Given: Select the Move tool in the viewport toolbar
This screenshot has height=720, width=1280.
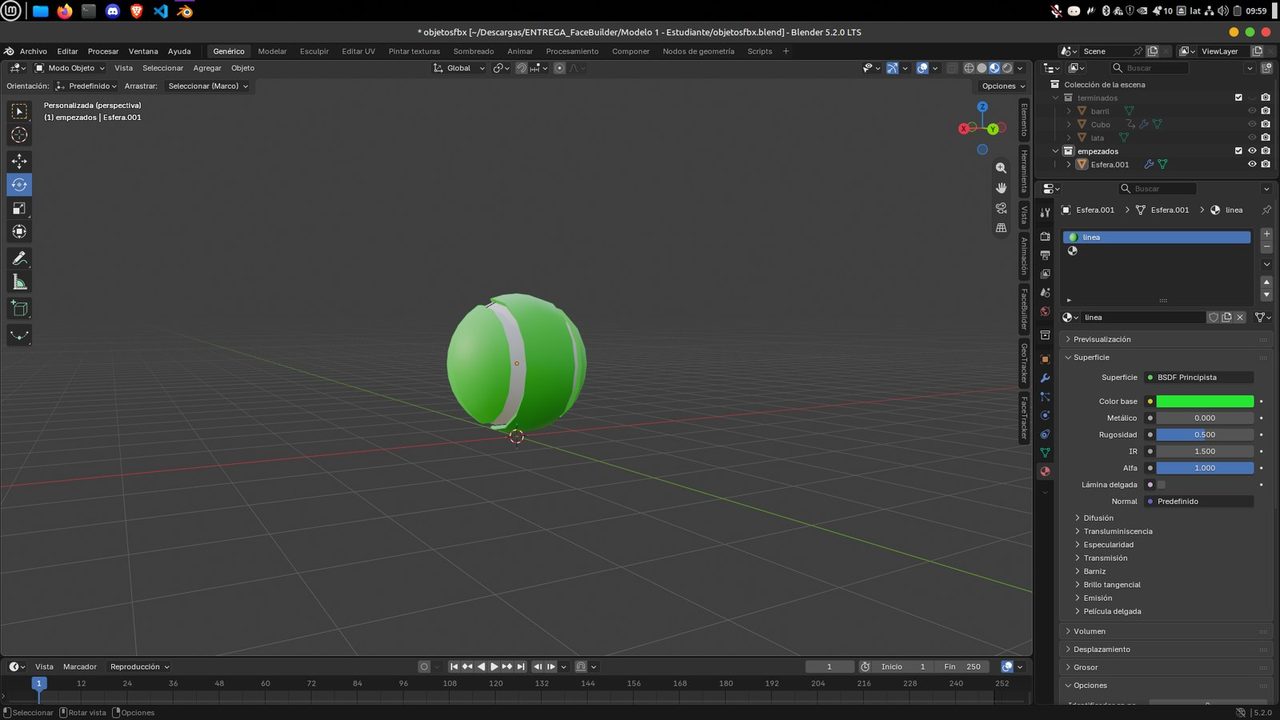Looking at the screenshot, I should pyautogui.click(x=19, y=161).
